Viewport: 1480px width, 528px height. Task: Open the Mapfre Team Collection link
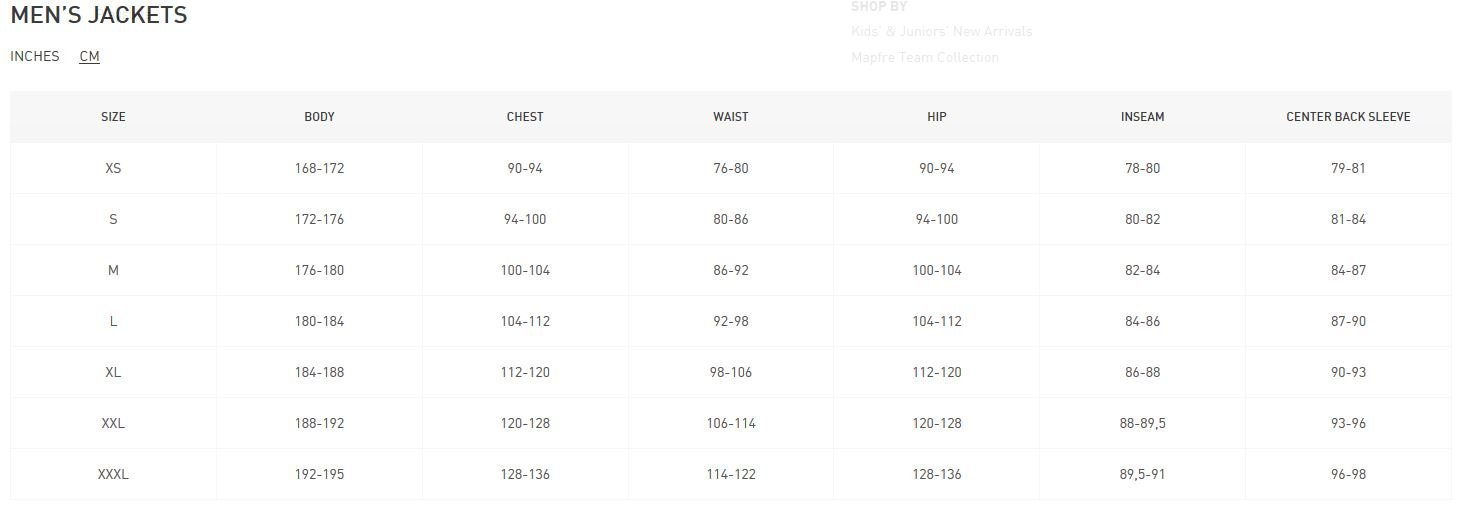[x=924, y=57]
